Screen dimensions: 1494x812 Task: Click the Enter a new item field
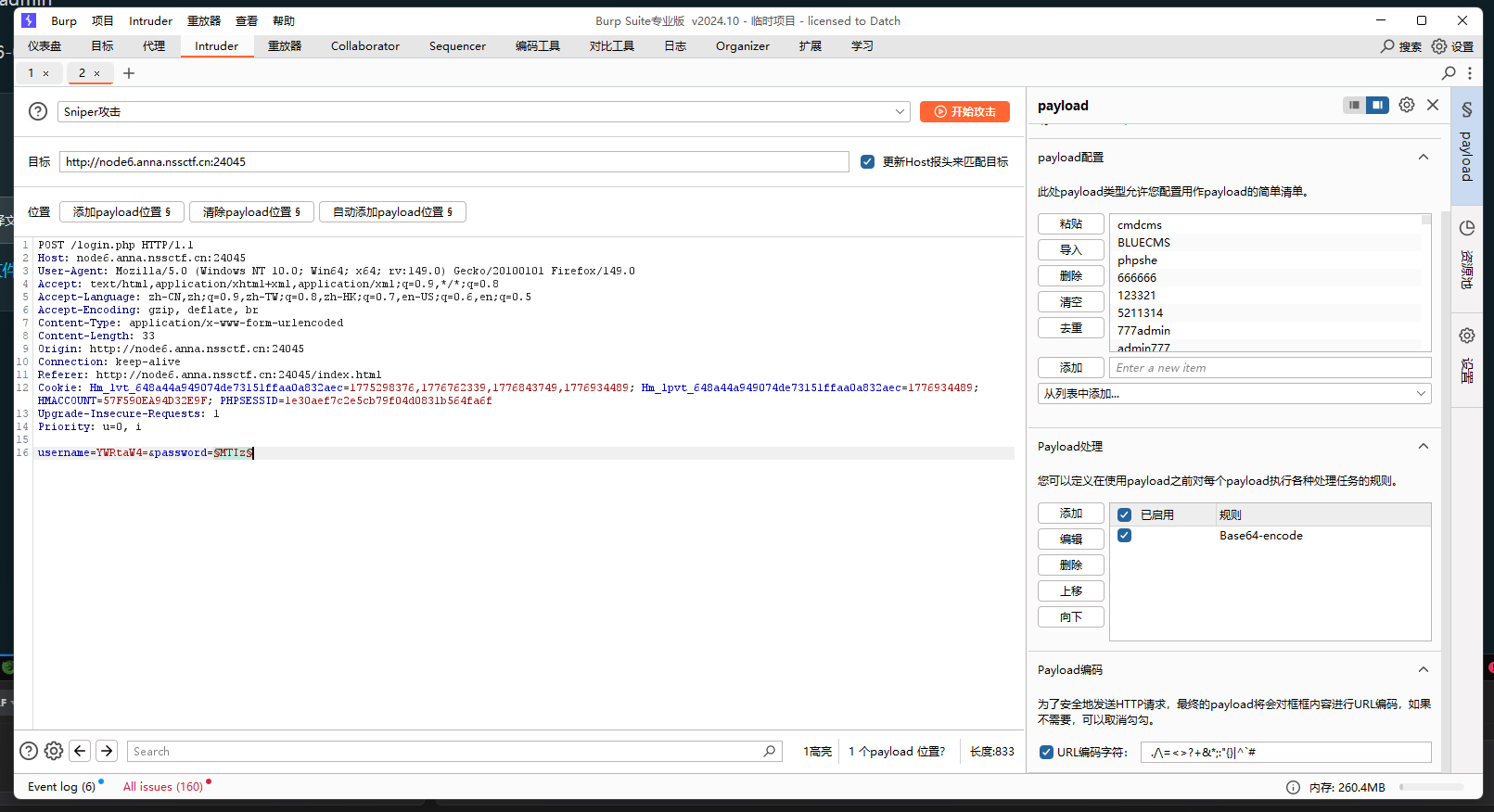click(x=1269, y=368)
